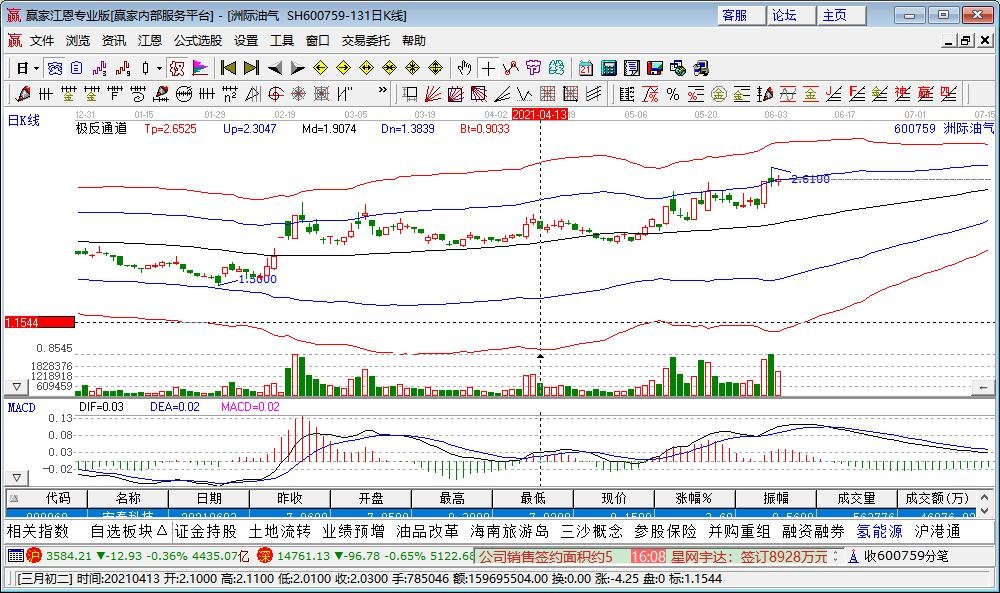Select the 证金持股 tab
The image size is (1000, 593).
pos(205,531)
